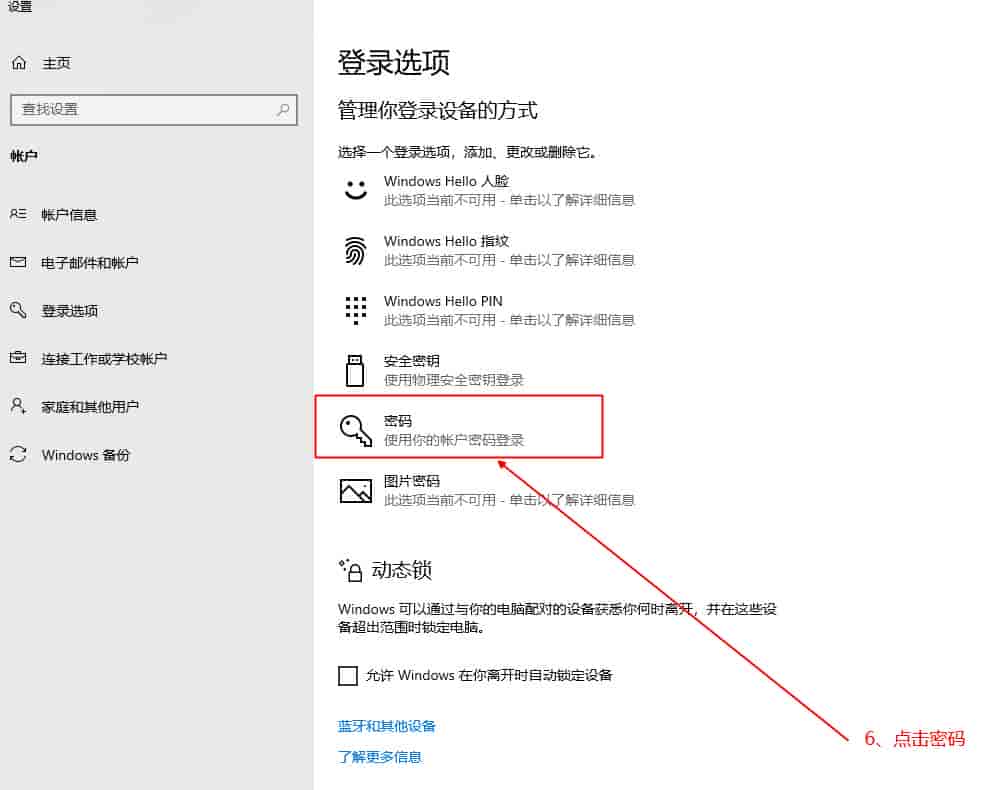Click the 帐户 section label in the sidebar
The image size is (989, 790).
tap(24, 155)
